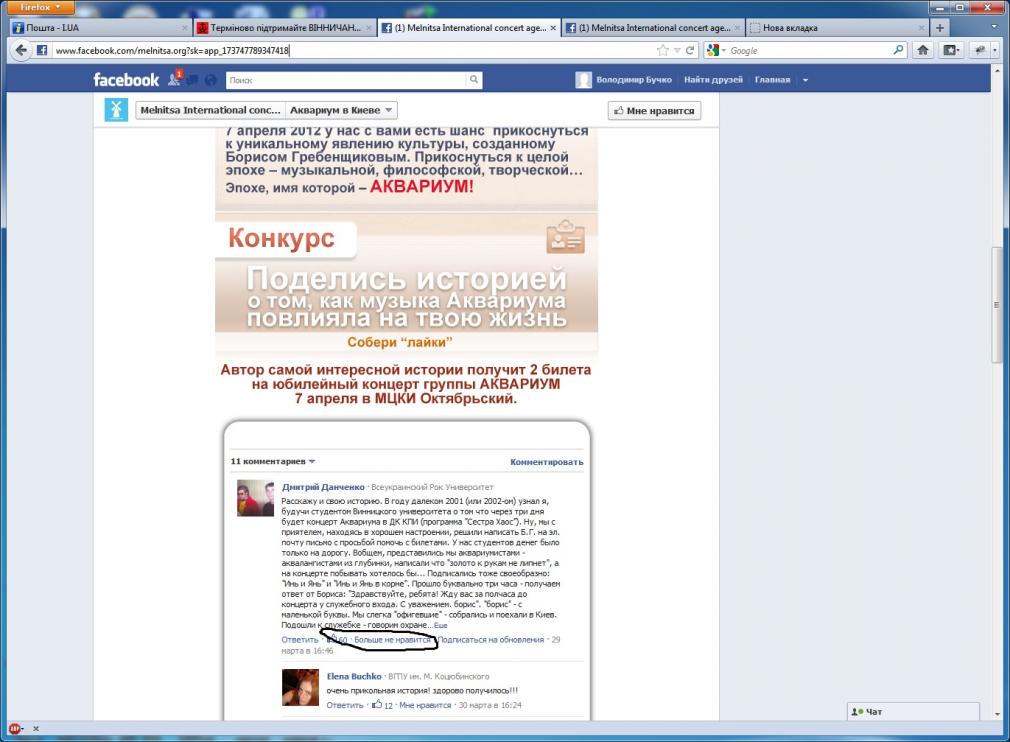The width and height of the screenshot is (1010, 742).
Task: Click Подписаться на обновления link
Action: [491, 640]
